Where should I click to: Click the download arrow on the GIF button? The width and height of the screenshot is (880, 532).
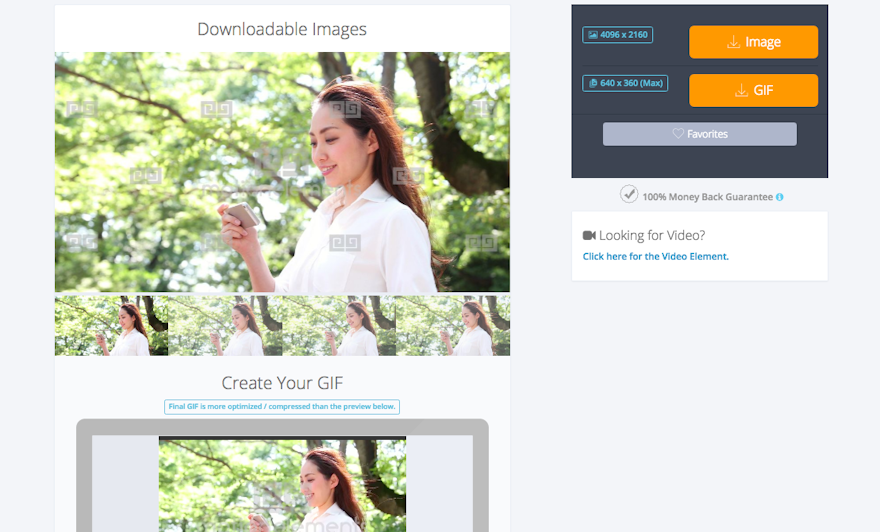pyautogui.click(x=741, y=91)
